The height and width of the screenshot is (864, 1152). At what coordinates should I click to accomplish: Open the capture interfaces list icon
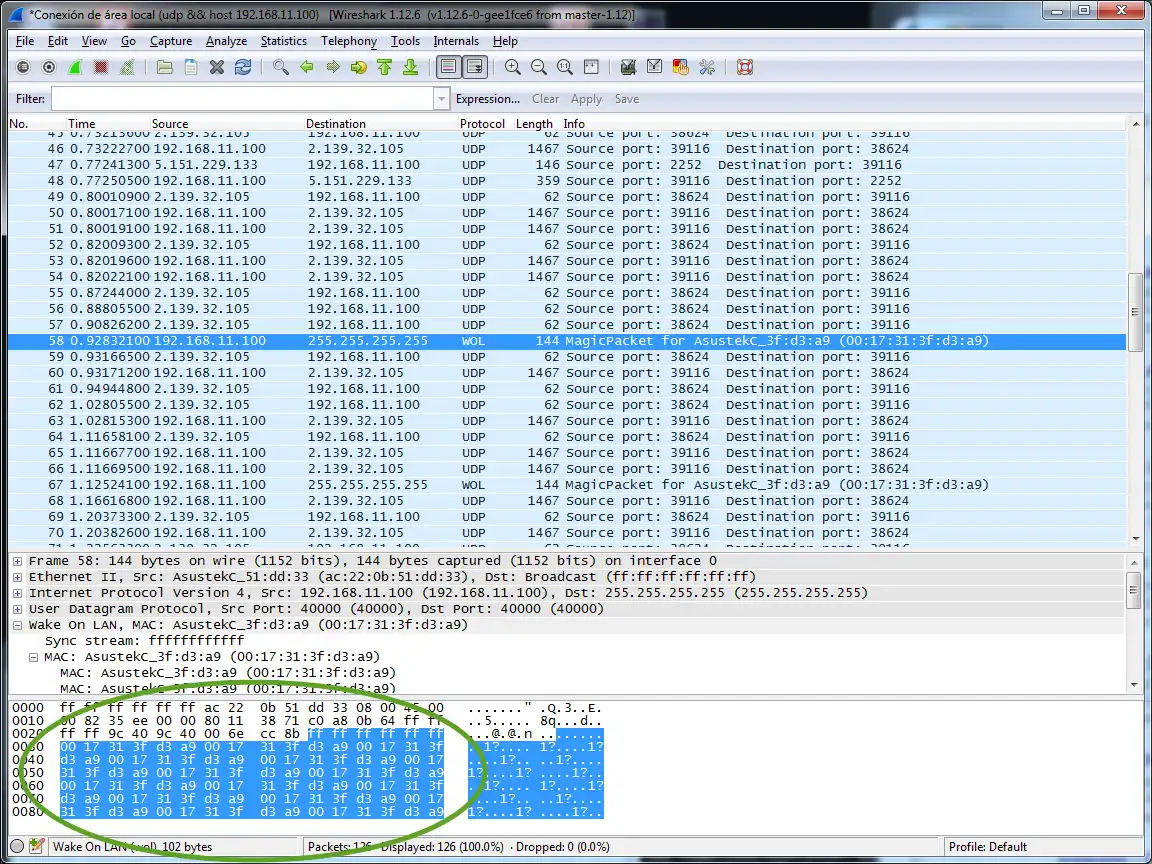coord(24,68)
